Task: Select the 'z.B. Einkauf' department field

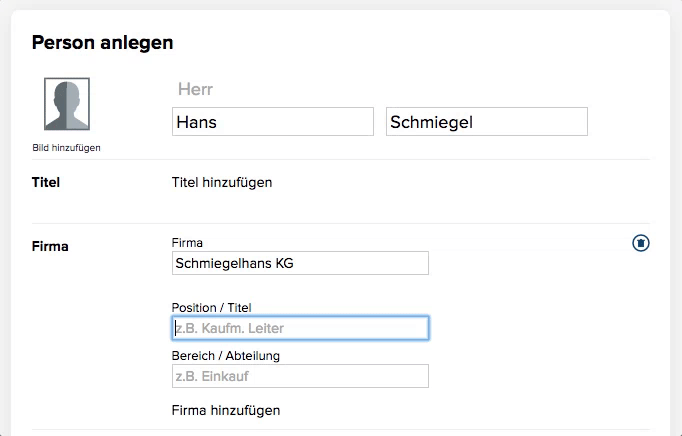Action: (300, 376)
